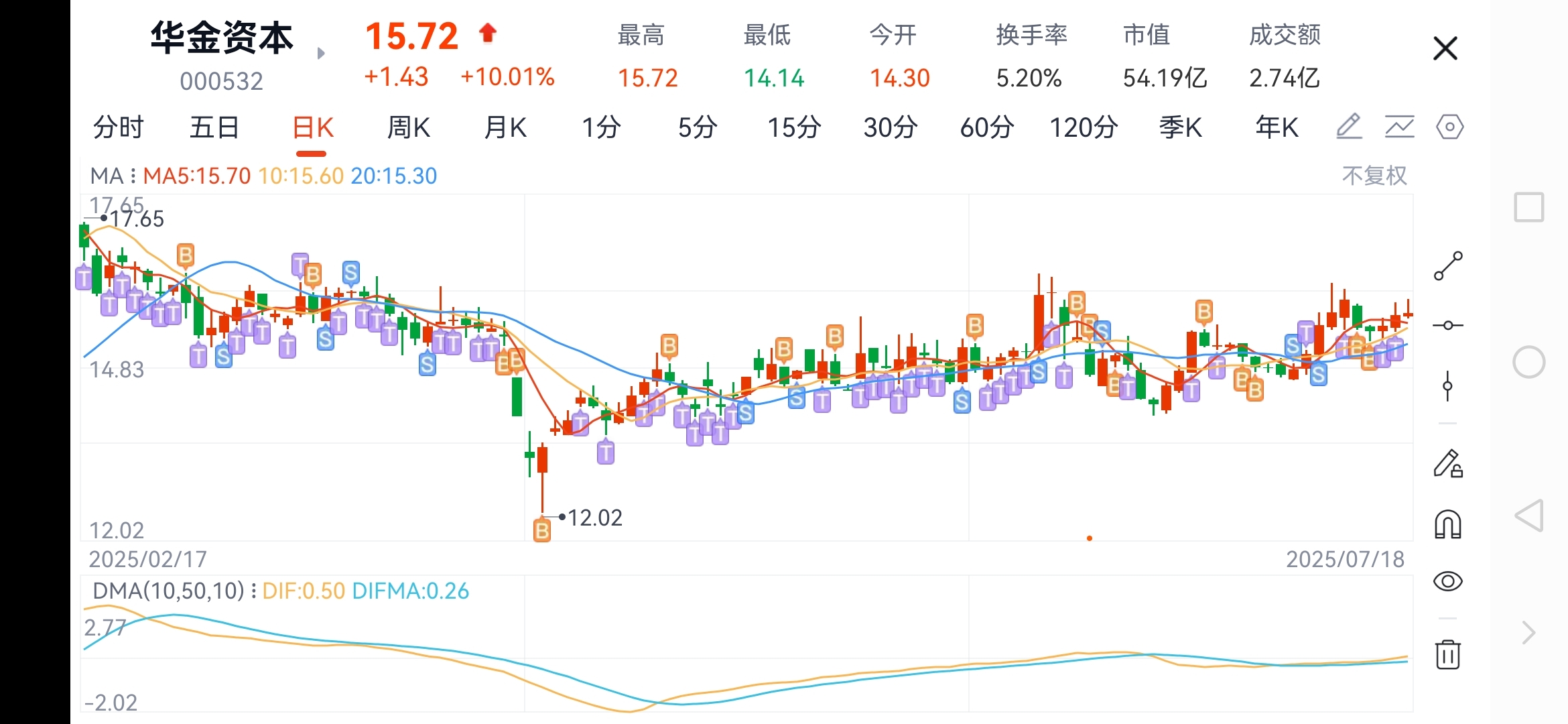This screenshot has height=724, width=1568.
Task: Switch to the 周K weekly tab
Action: point(409,127)
